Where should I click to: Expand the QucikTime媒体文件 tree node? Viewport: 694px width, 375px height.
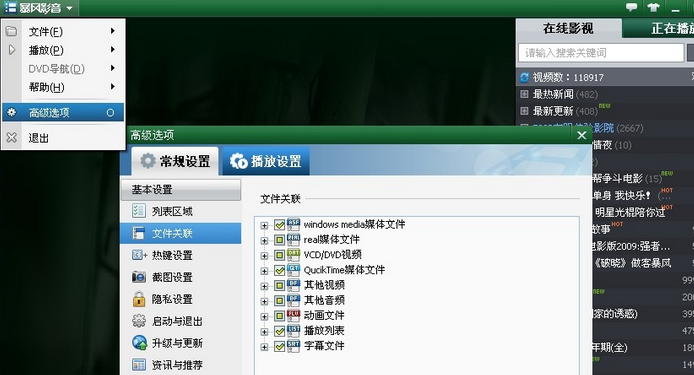tap(264, 271)
